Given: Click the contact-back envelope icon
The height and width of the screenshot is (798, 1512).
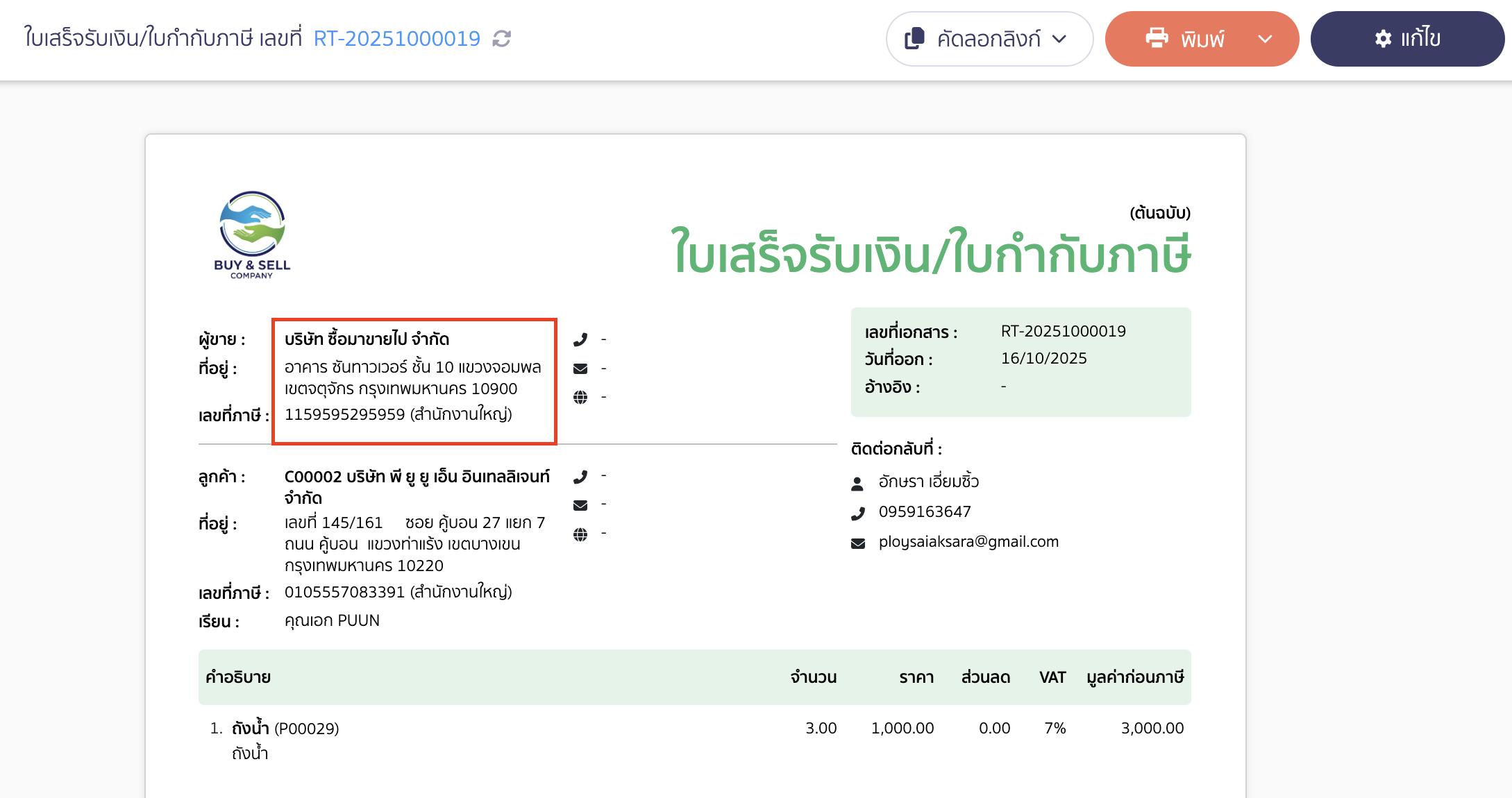Looking at the screenshot, I should click(x=858, y=543).
